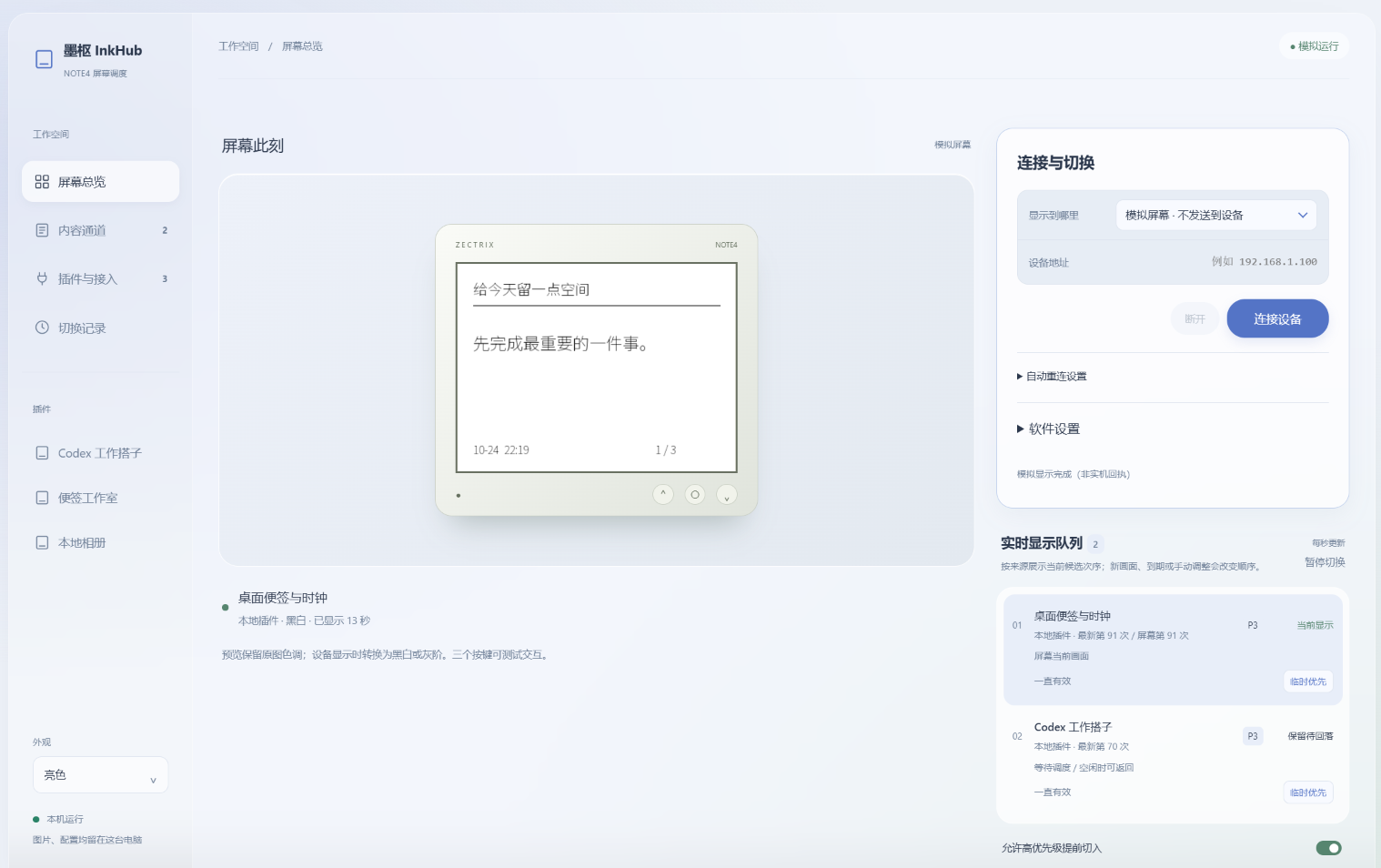Screen dimensions: 1381x868
Task: Click 当前显示 status text
Action: coord(1315,625)
